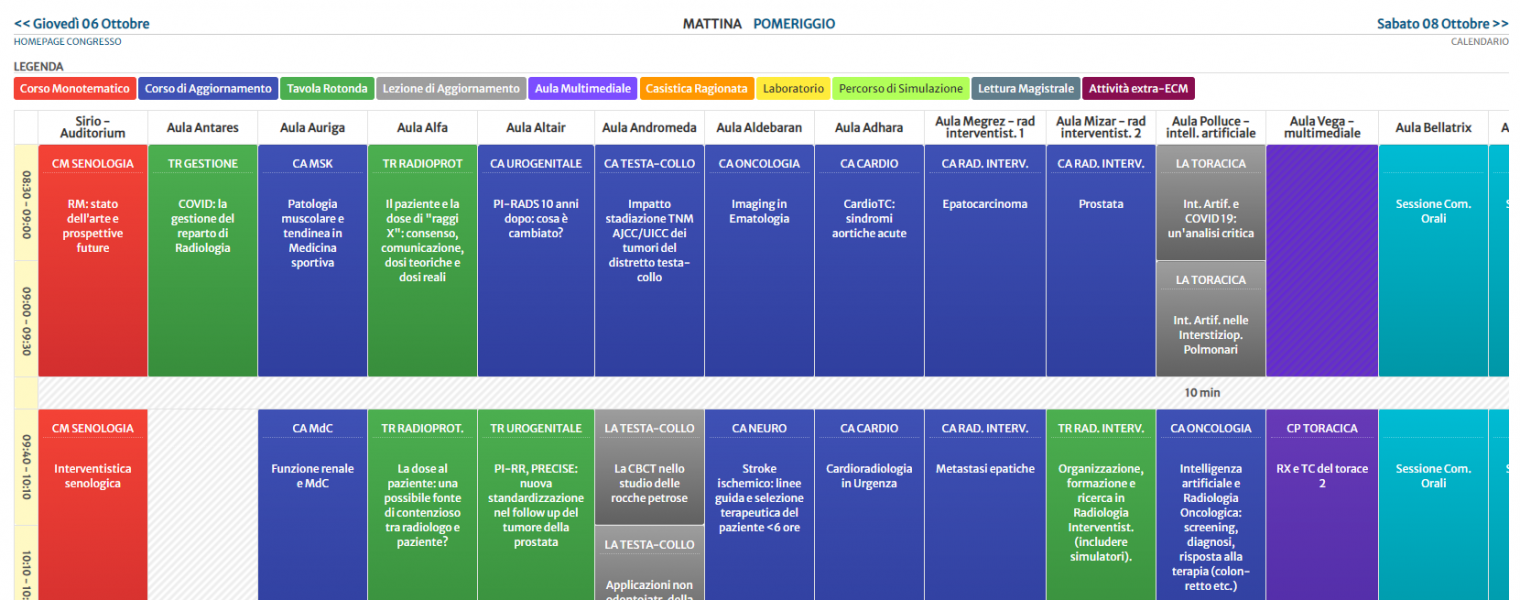Open the Homepage Congresso link
1520x600 pixels.
[x=67, y=42]
